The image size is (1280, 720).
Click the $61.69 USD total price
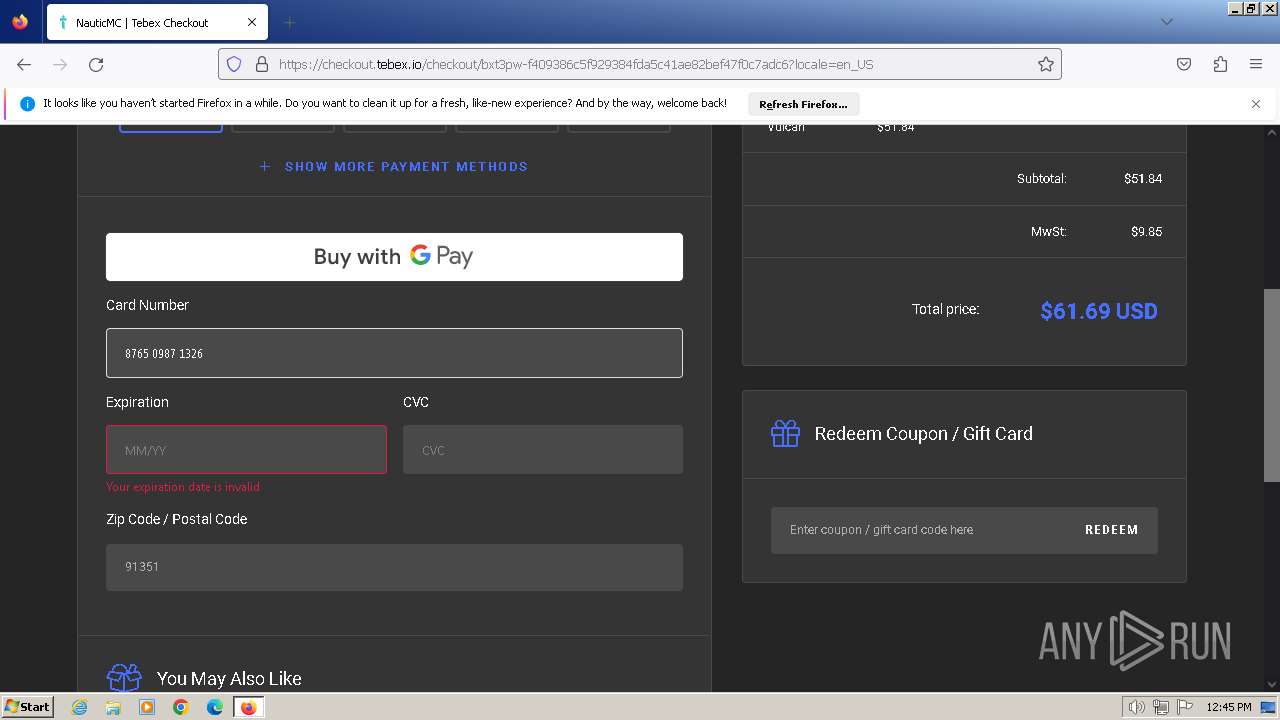(x=1099, y=311)
